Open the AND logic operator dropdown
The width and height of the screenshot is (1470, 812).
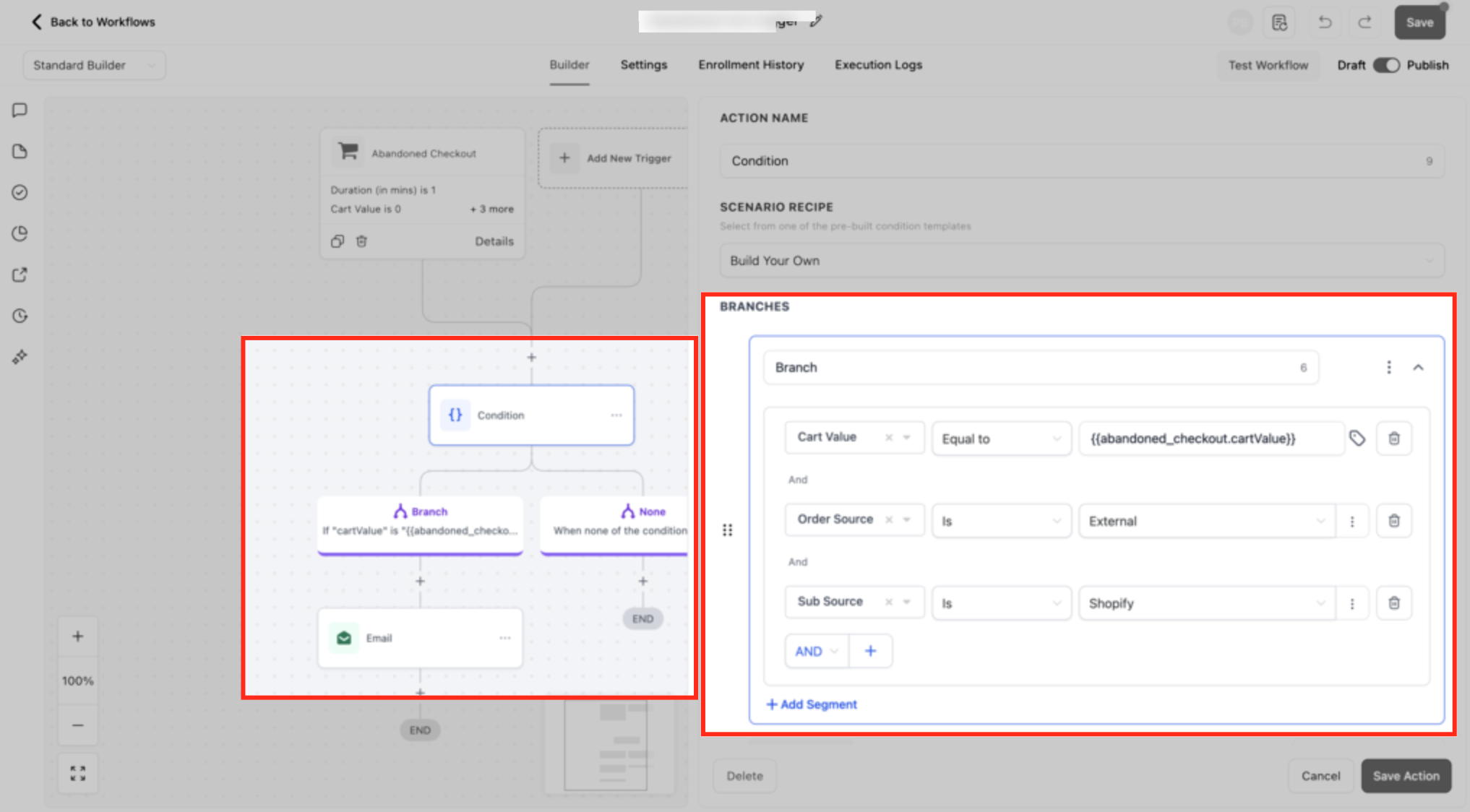(x=816, y=651)
